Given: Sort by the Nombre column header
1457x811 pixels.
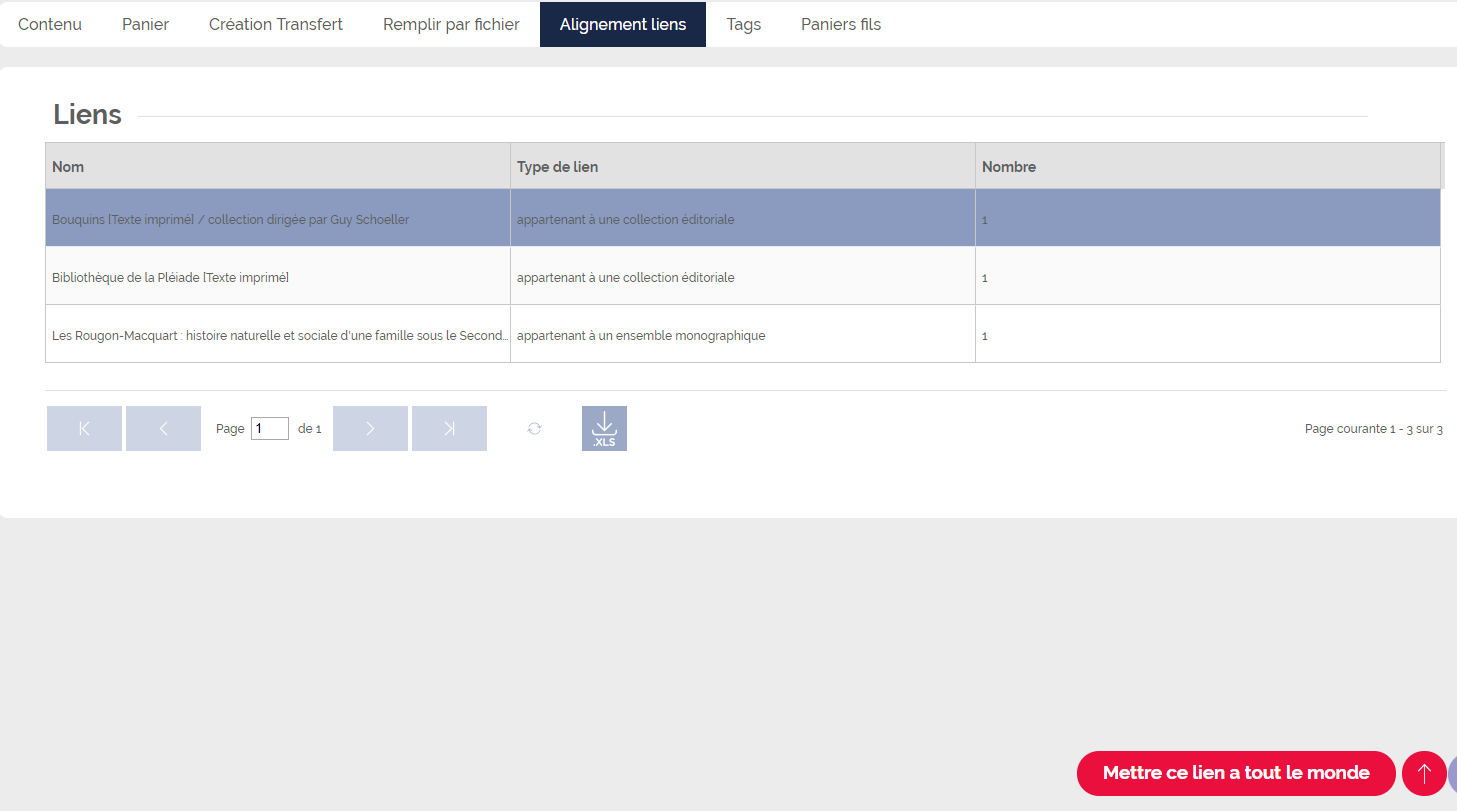Looking at the screenshot, I should [1208, 166].
